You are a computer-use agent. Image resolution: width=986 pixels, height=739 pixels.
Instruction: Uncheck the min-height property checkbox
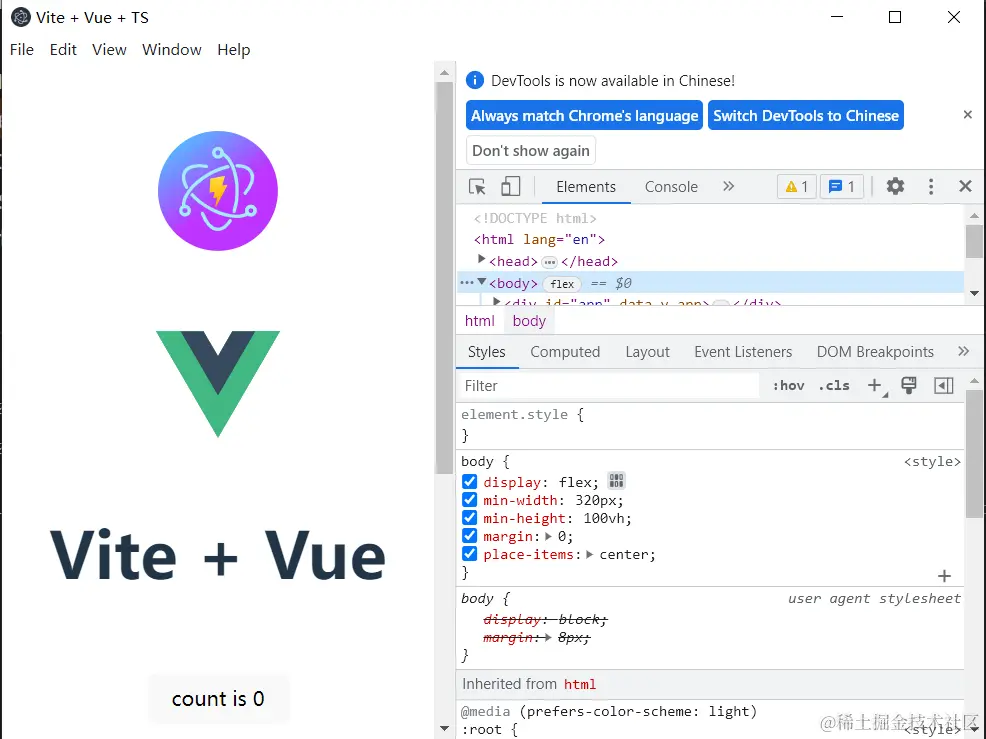[469, 518]
